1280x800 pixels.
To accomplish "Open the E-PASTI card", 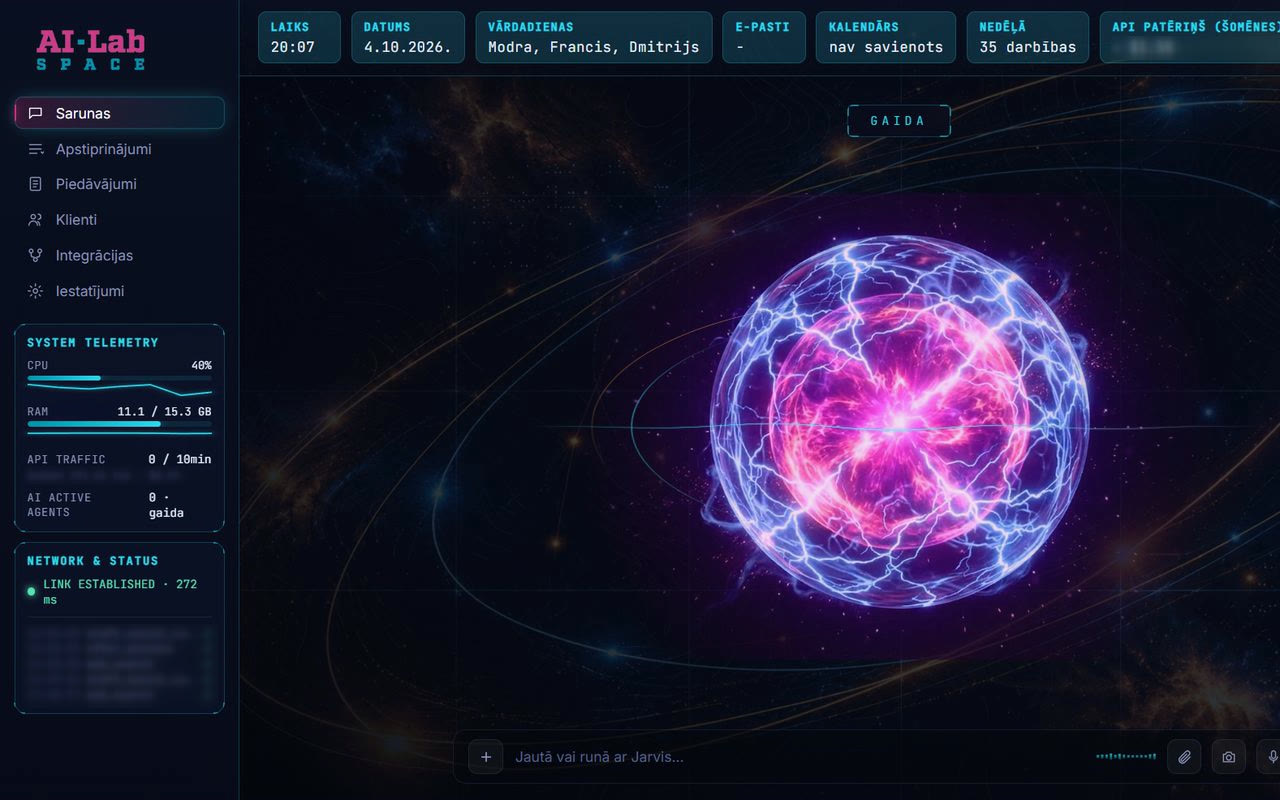I will (764, 37).
